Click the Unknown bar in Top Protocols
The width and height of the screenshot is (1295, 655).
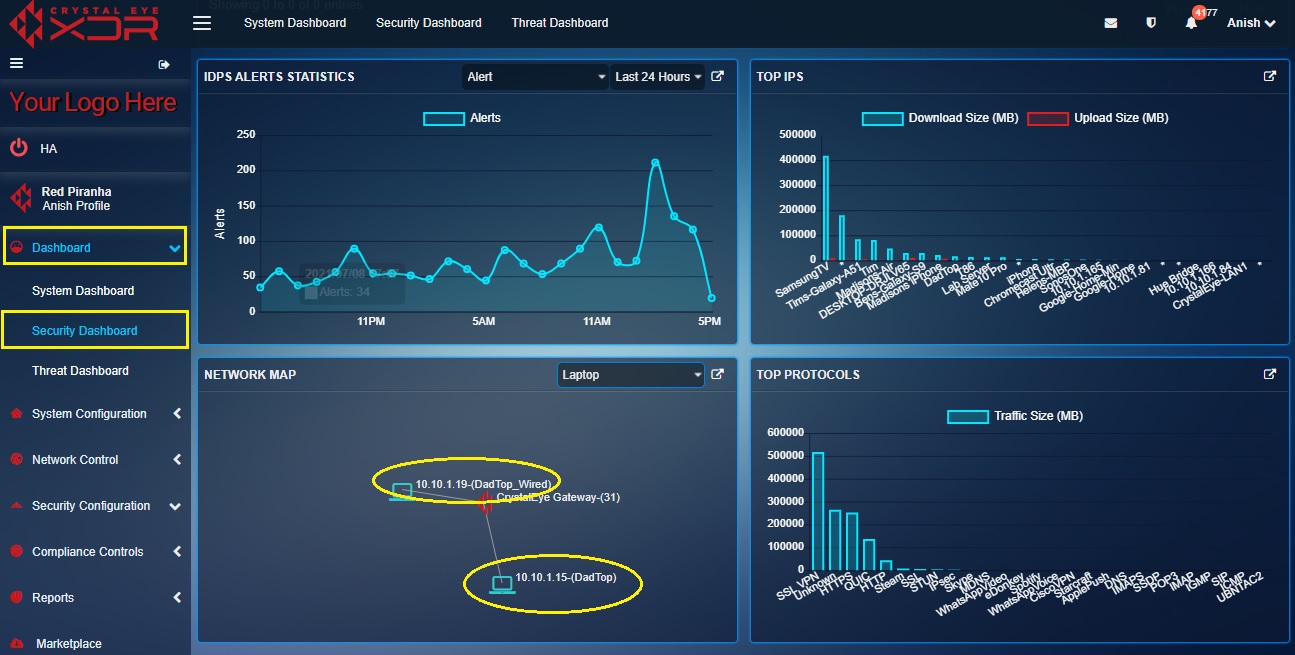[x=835, y=540]
